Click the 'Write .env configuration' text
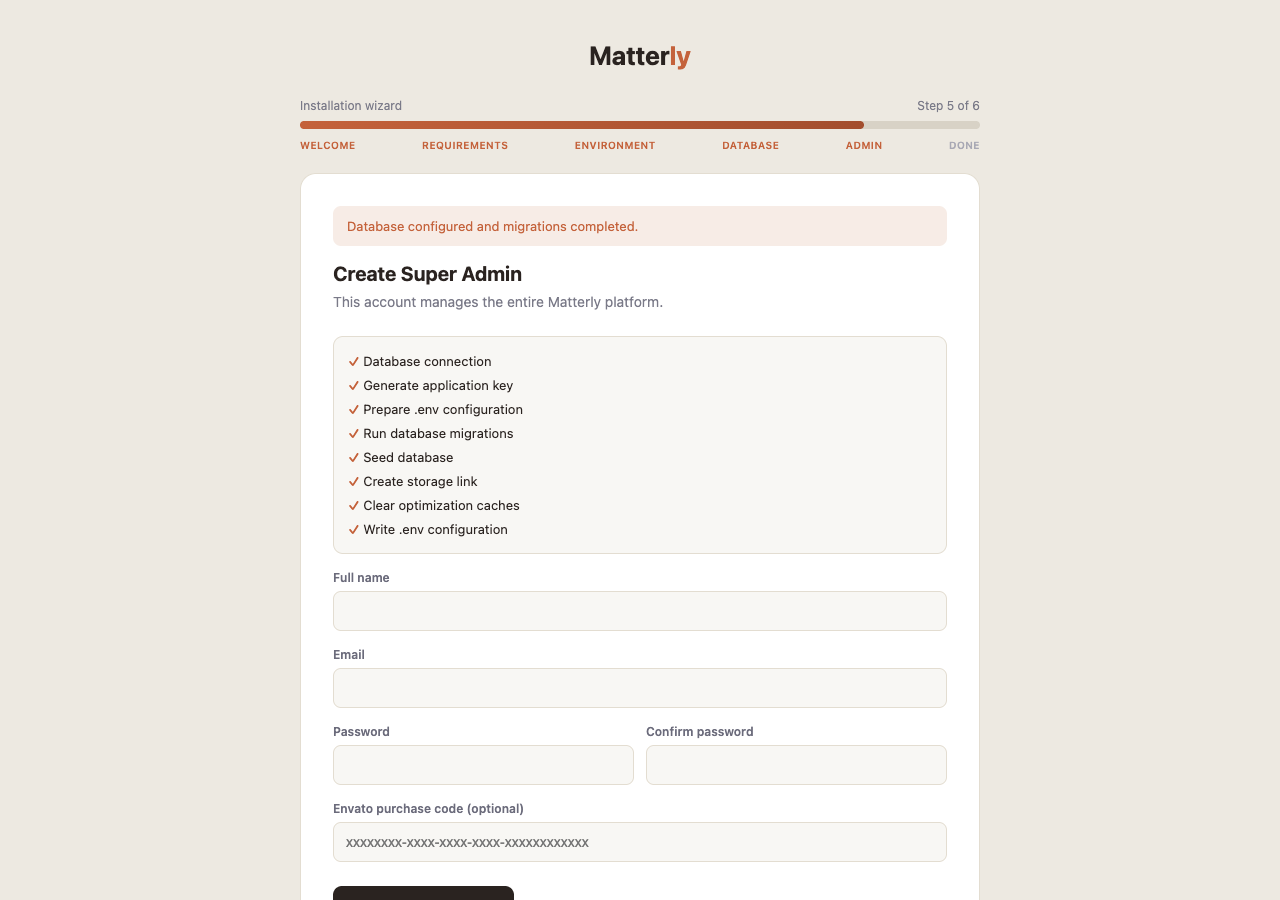Image resolution: width=1280 pixels, height=900 pixels. (435, 530)
